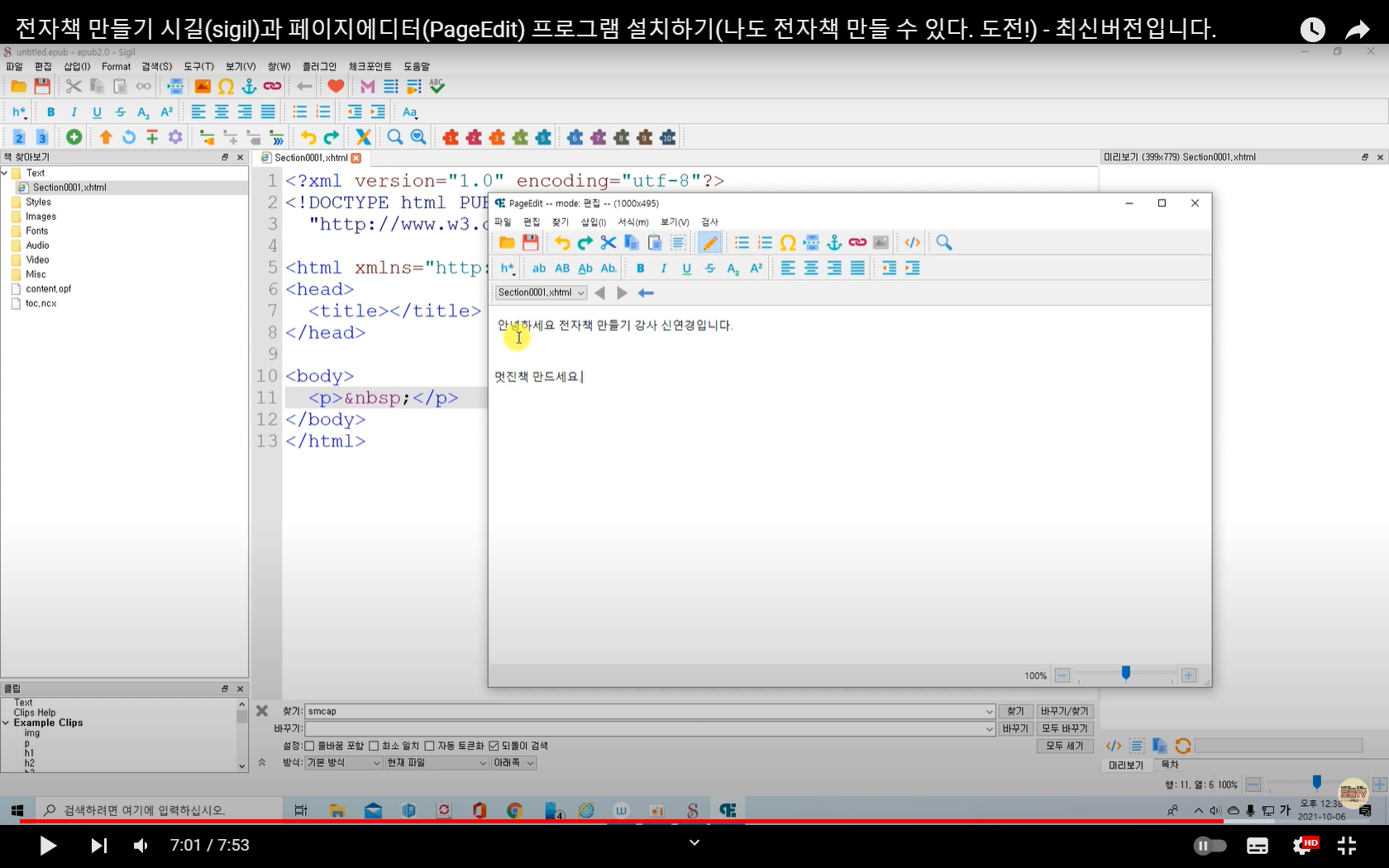Screen dimensions: 1389x868
Task: Open Section0001.xhtml dropdown in PageEdit
Action: click(542, 293)
